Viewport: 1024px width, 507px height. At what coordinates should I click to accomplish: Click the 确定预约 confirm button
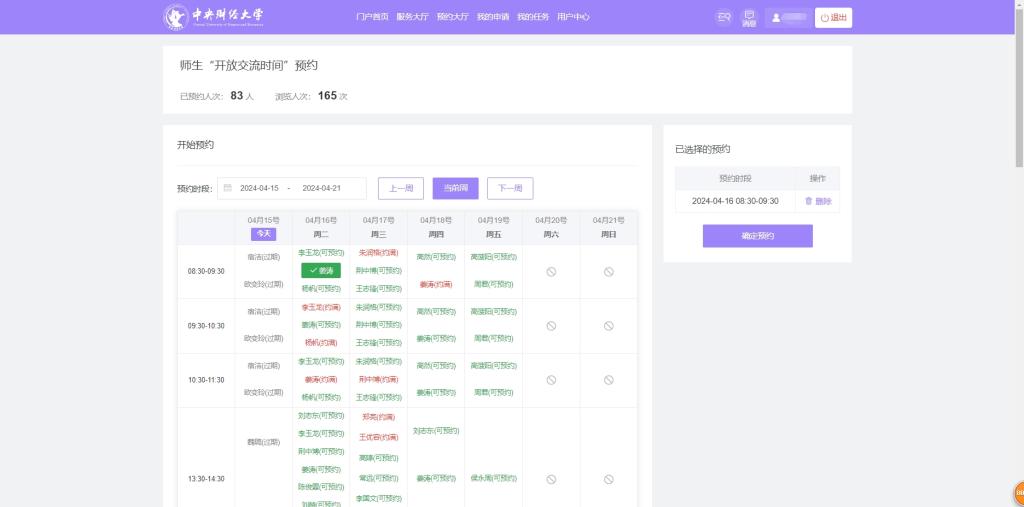pos(757,236)
